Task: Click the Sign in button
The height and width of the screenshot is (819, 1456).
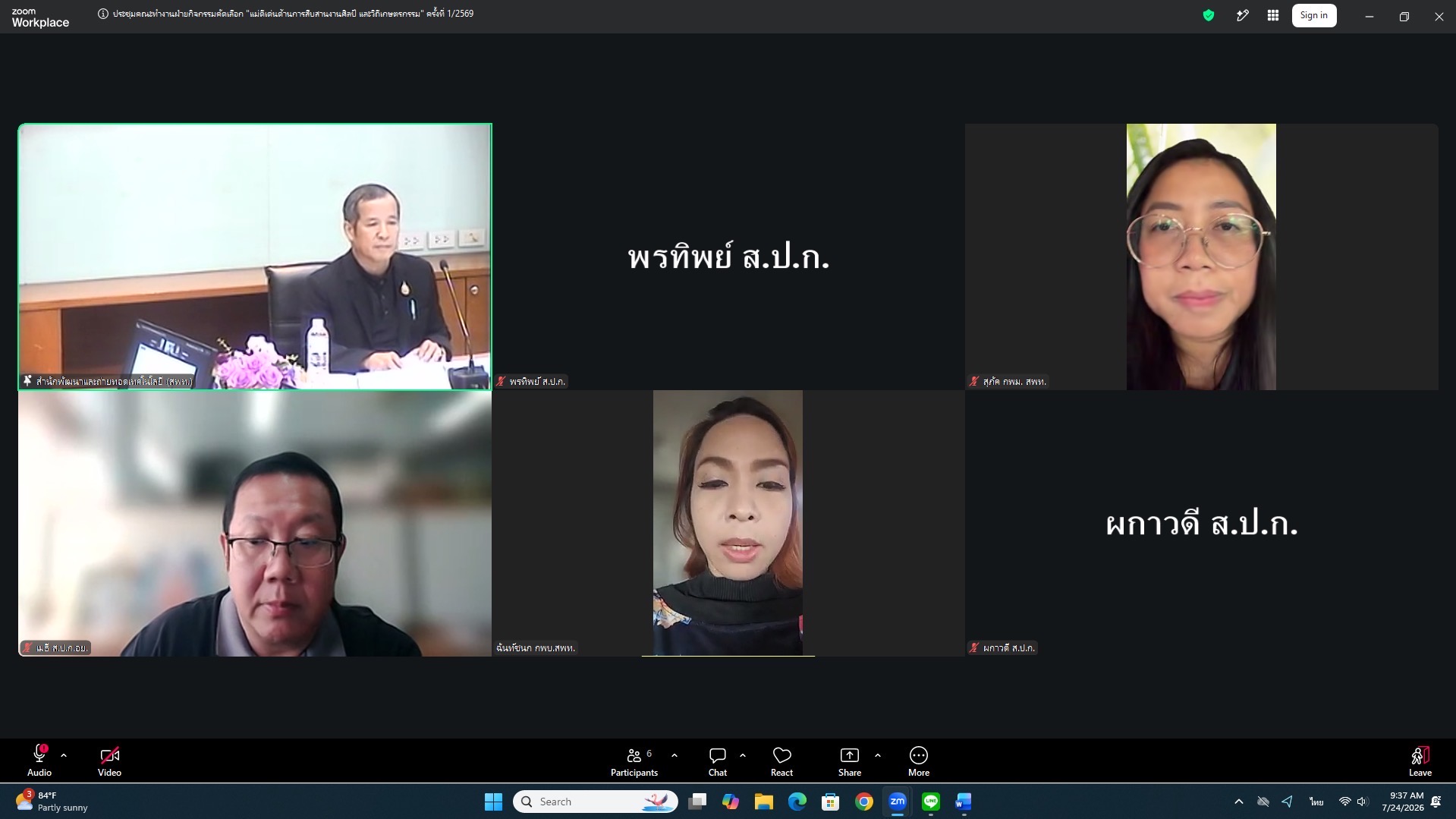Action: tap(1314, 15)
